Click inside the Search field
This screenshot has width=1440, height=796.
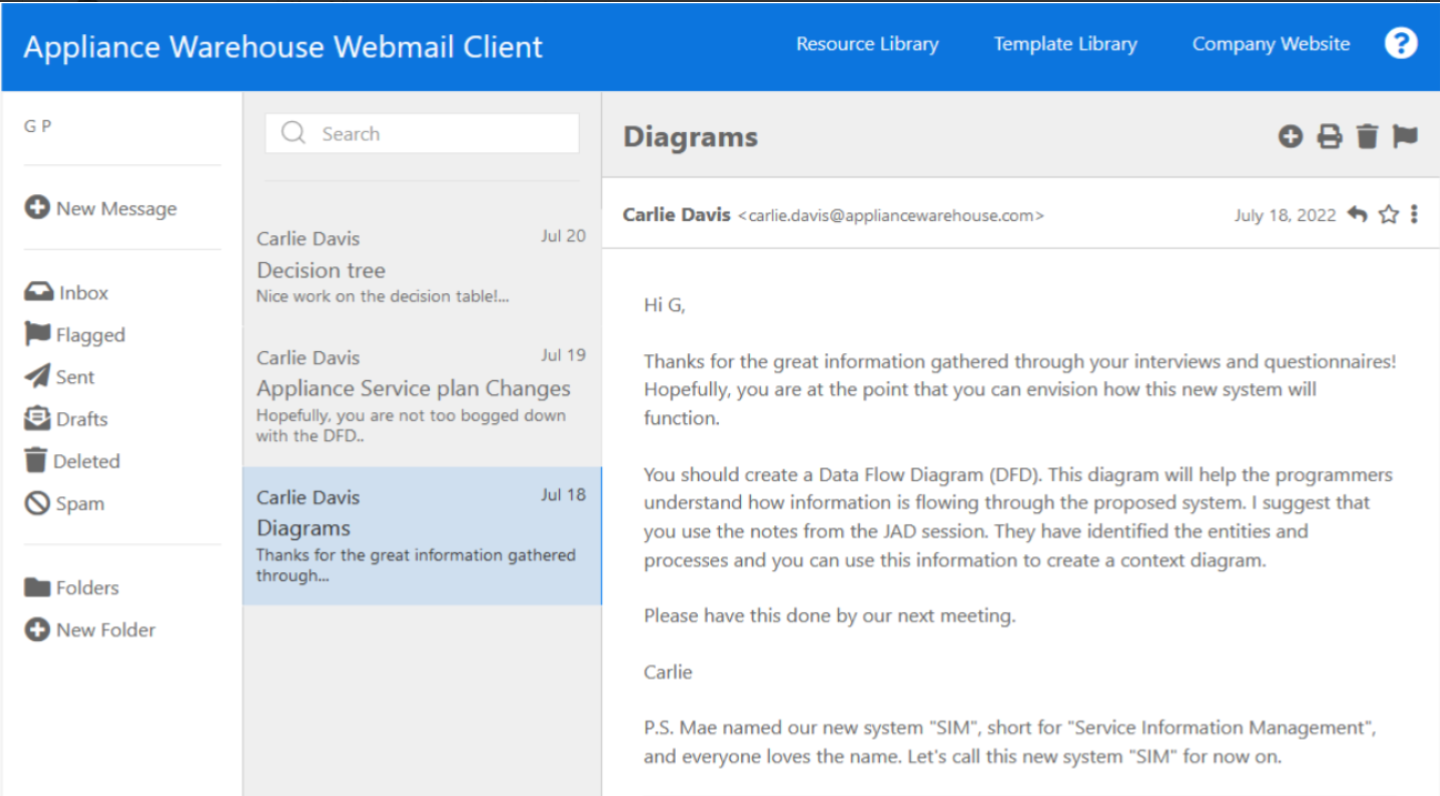pos(420,133)
